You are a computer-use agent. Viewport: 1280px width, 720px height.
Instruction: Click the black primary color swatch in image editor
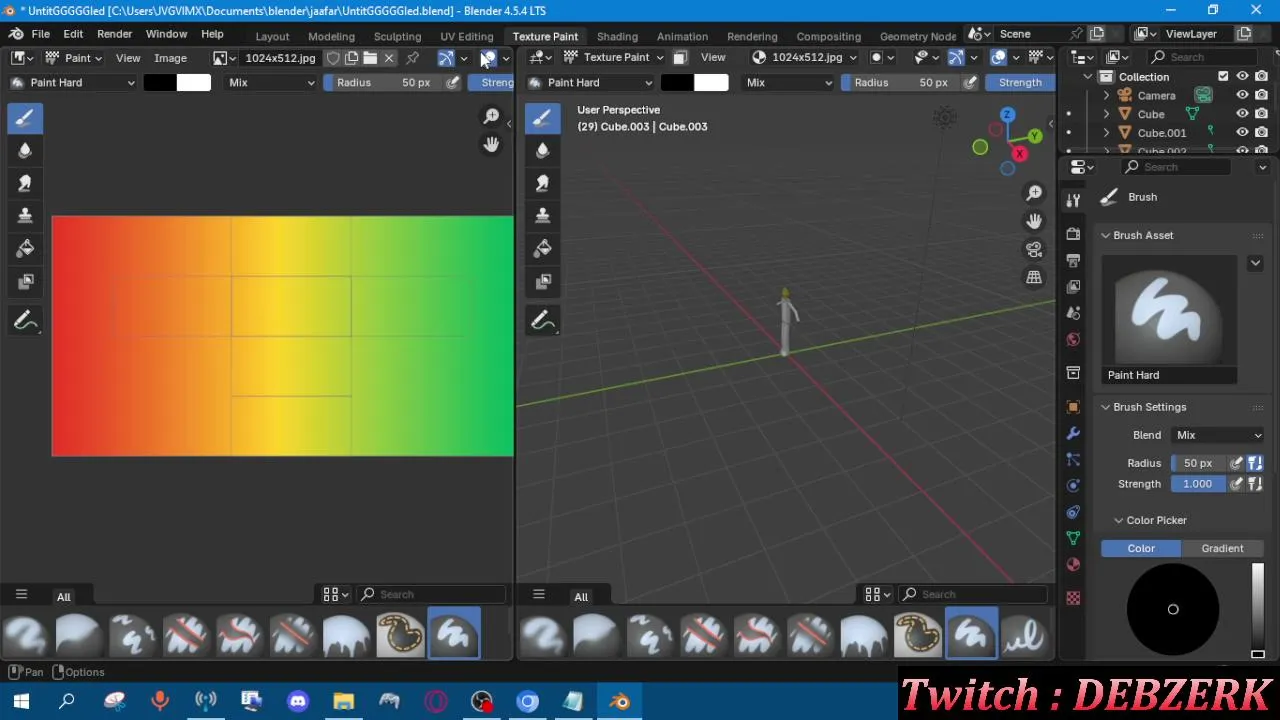coord(160,83)
